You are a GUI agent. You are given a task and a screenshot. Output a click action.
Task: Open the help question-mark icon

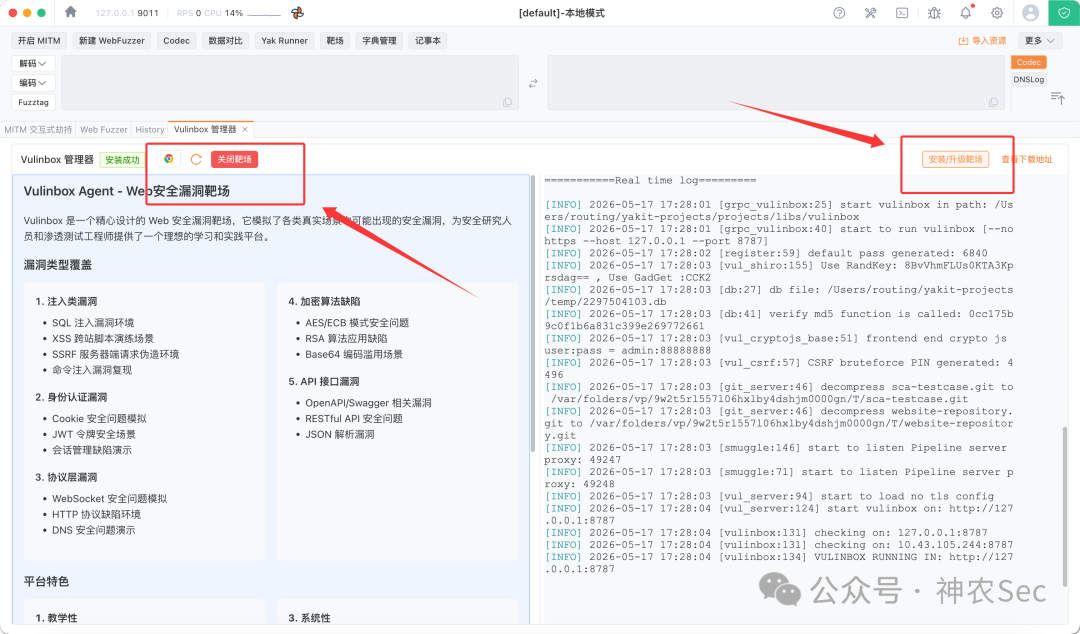click(x=839, y=12)
